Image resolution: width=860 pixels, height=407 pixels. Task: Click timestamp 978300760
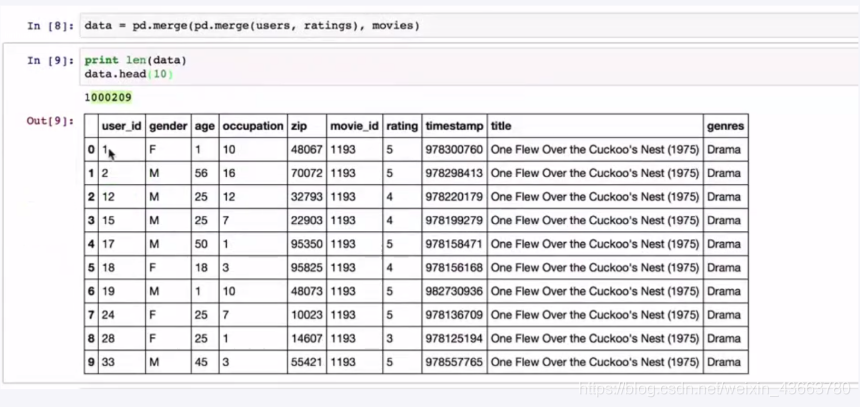[x=454, y=150]
